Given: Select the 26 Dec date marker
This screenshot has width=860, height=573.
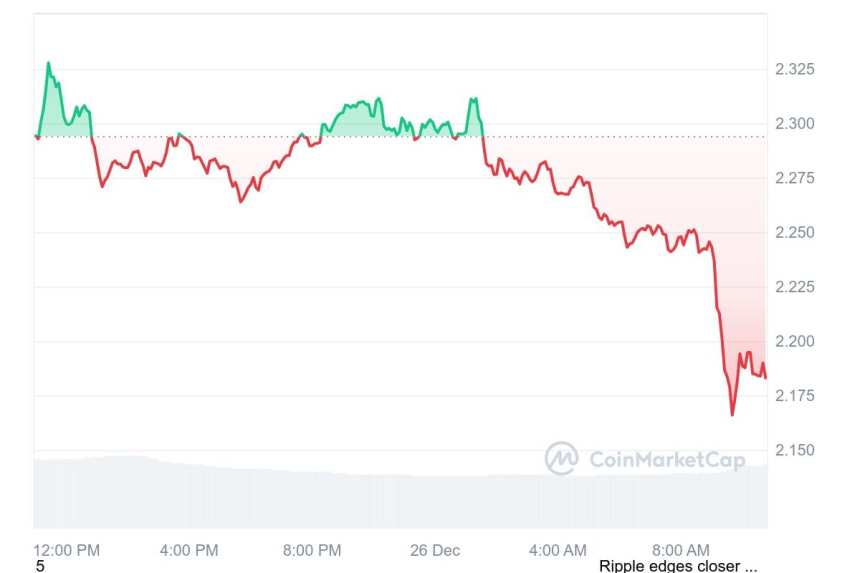Looking at the screenshot, I should click(435, 550).
